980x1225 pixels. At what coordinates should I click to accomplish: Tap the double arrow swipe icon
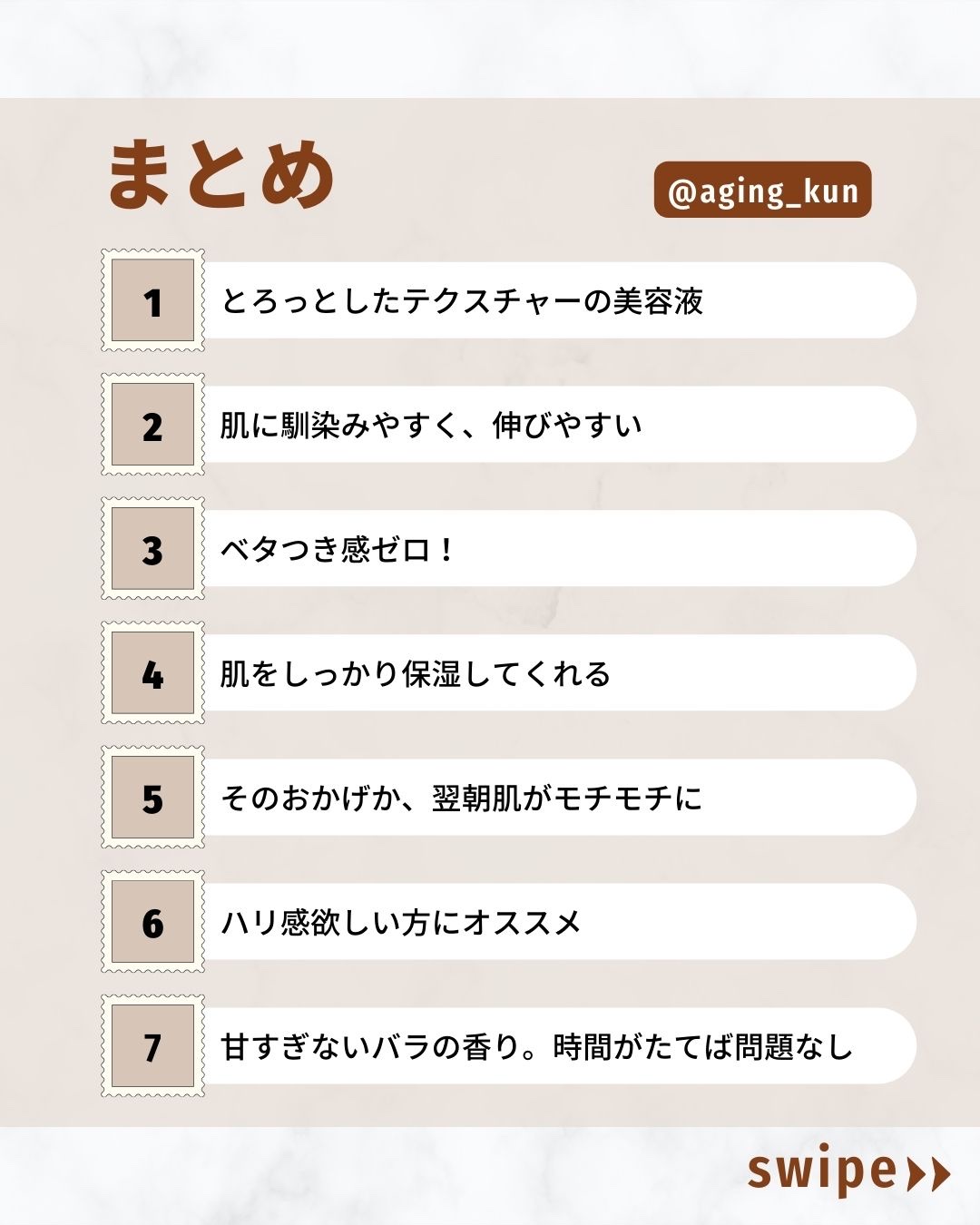[x=928, y=1173]
